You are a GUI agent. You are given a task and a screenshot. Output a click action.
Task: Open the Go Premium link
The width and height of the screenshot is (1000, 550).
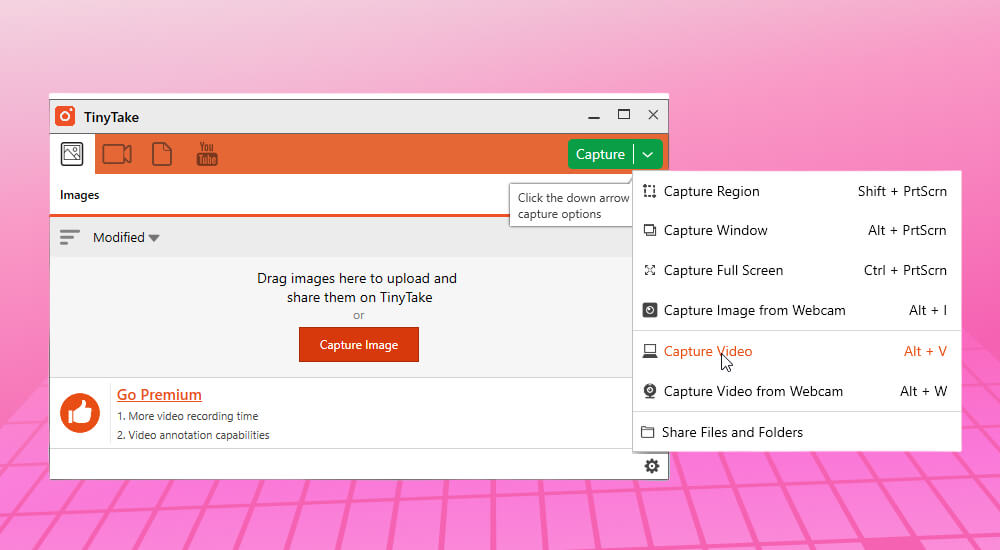click(x=159, y=395)
